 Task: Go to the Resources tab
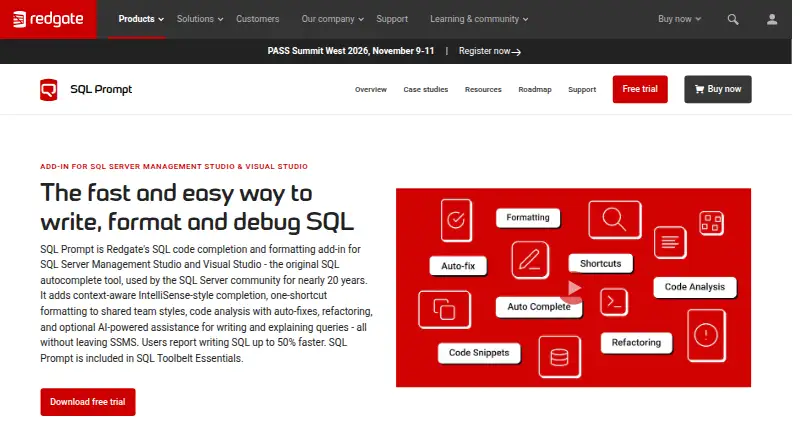483,90
